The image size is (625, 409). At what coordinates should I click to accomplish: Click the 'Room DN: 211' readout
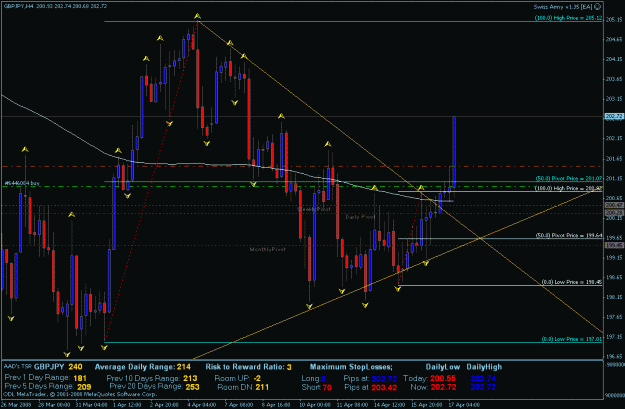tap(243, 387)
